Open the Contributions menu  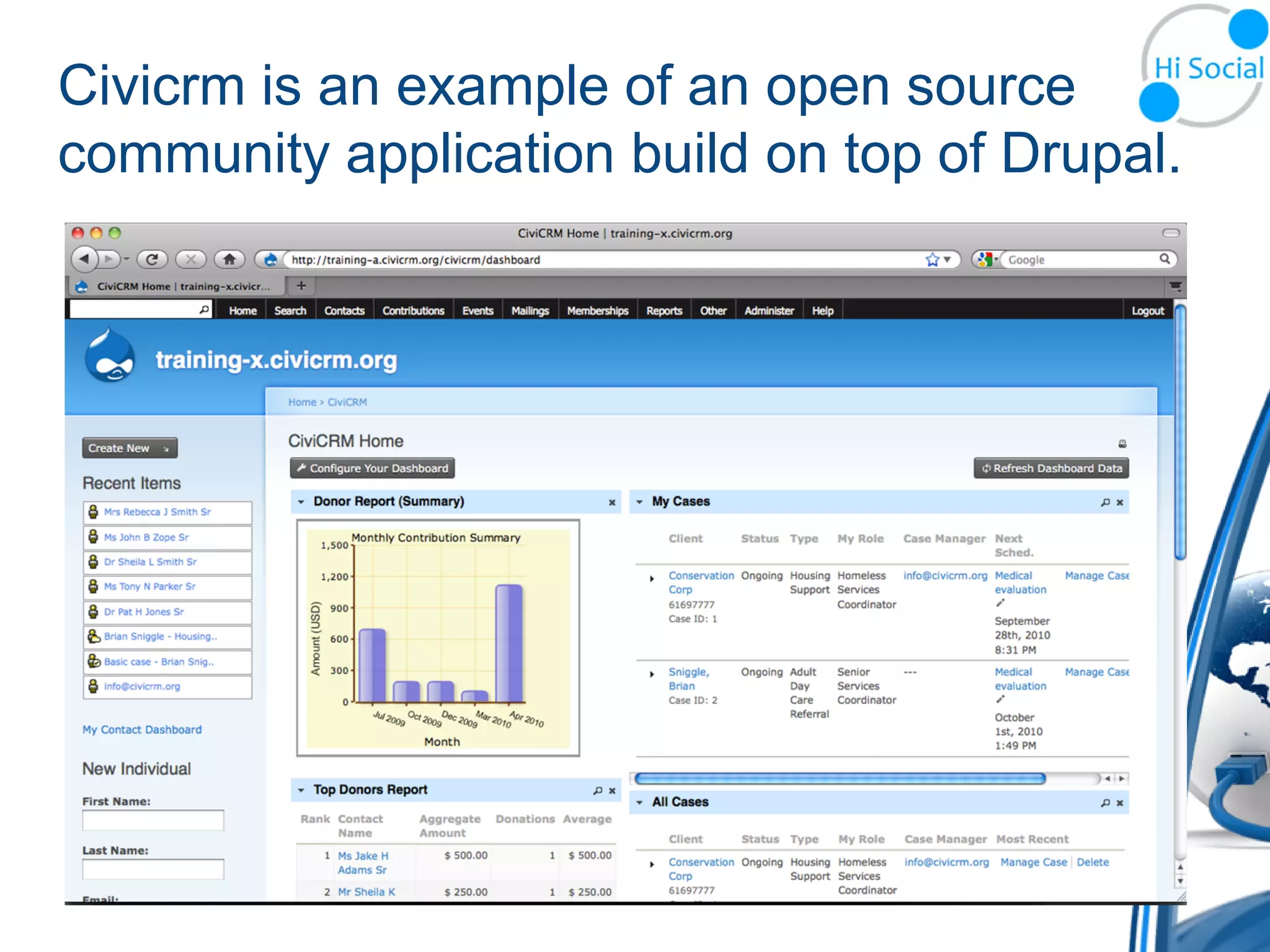pos(413,311)
